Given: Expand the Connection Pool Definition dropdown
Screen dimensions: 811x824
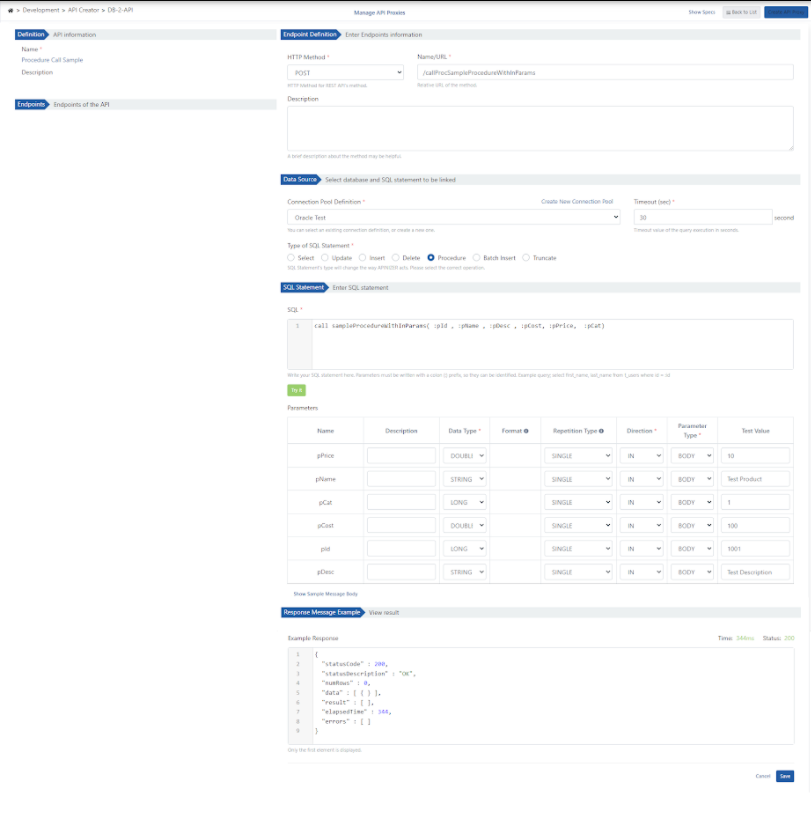Looking at the screenshot, I should point(453,217).
